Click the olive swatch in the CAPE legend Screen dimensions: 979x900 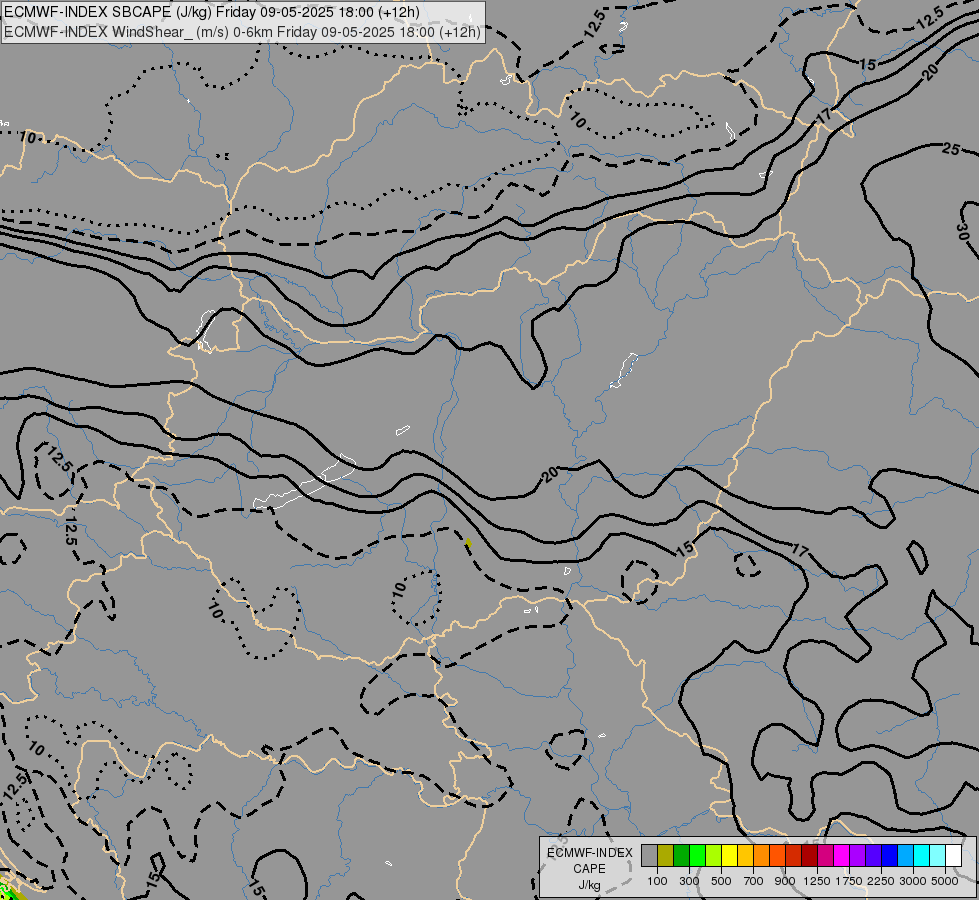click(666, 856)
